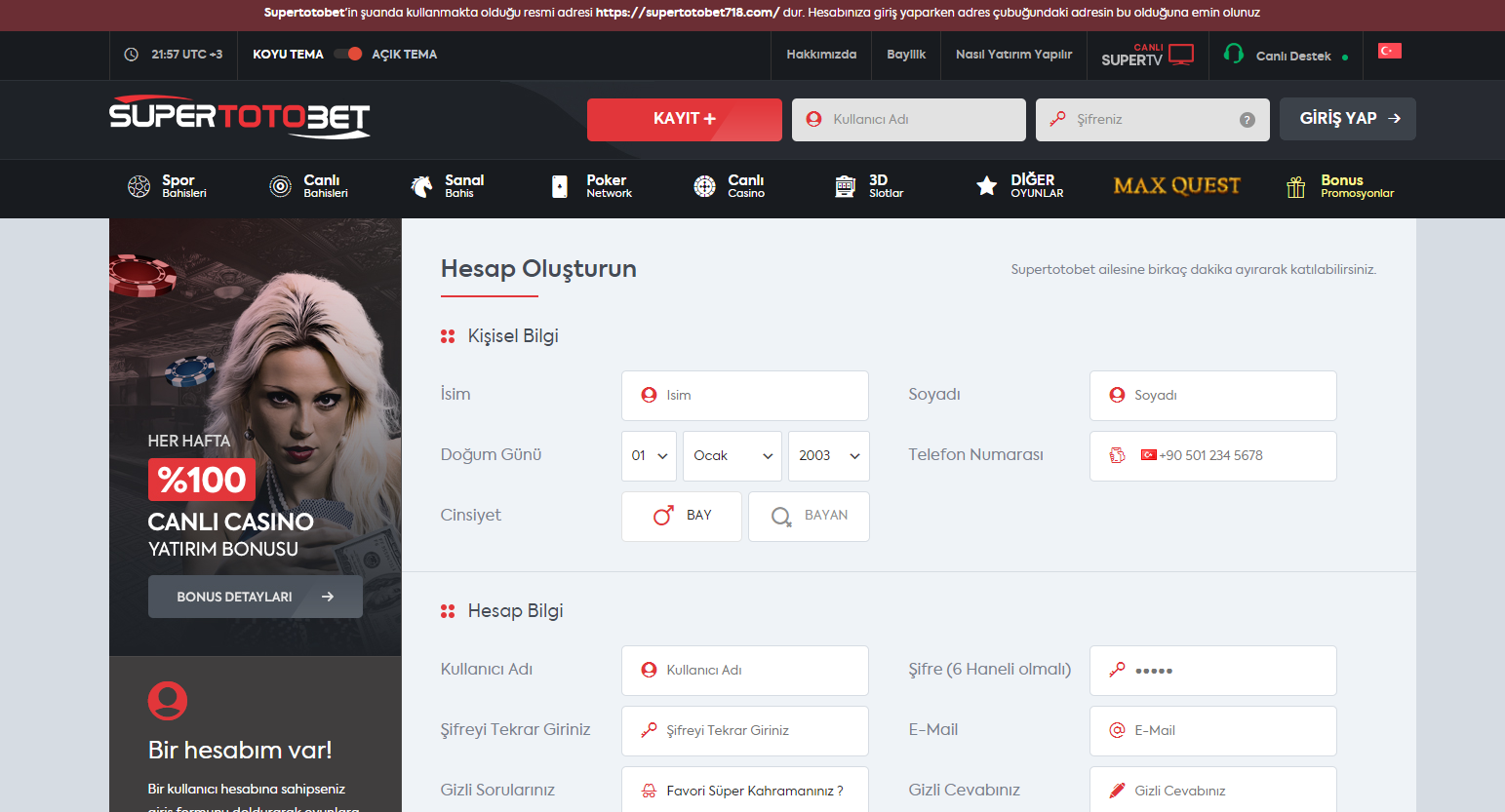The width and height of the screenshot is (1505, 812).
Task: Open Poker Network menu
Action: [x=591, y=186]
